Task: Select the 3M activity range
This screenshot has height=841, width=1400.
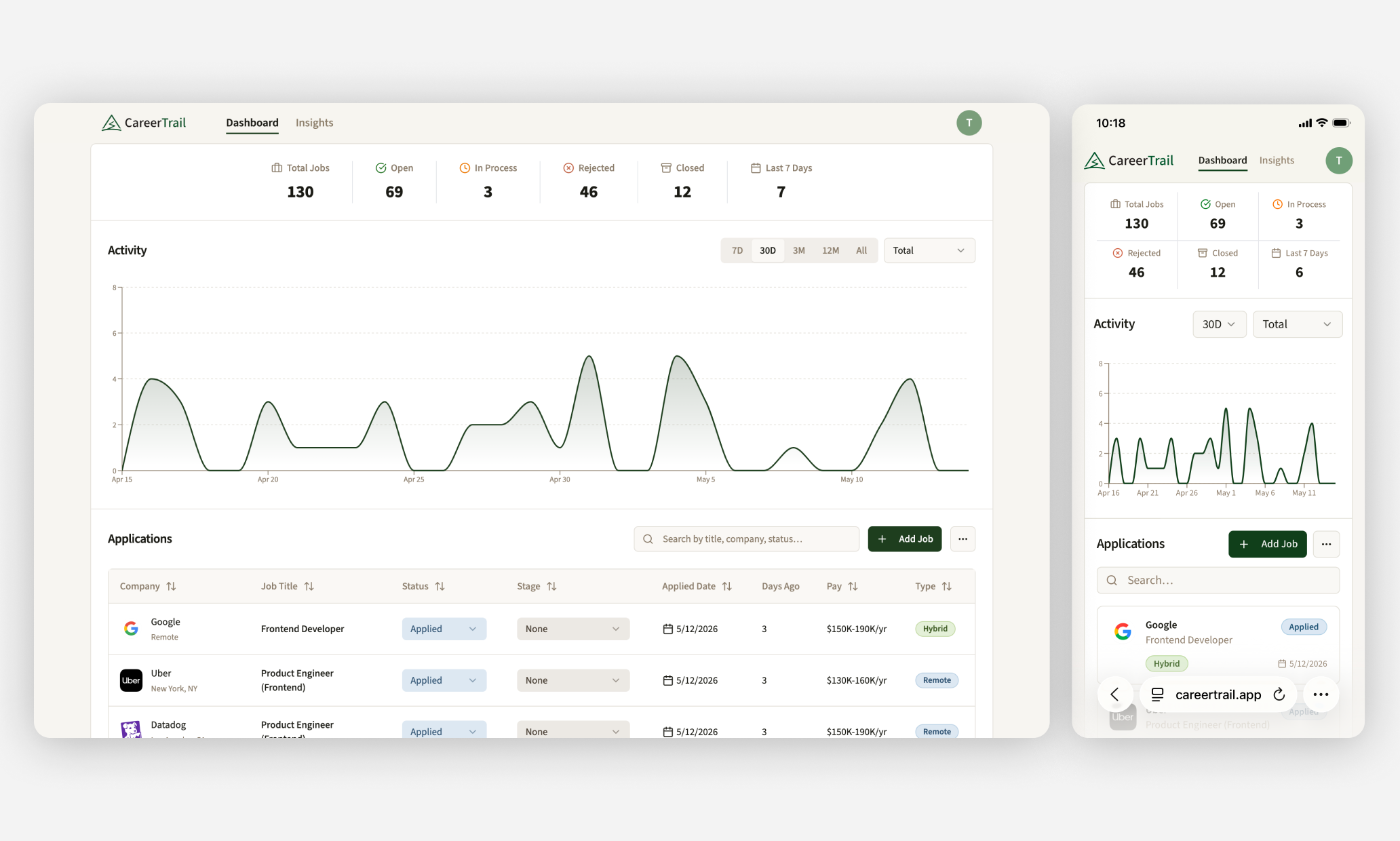Action: (x=799, y=250)
